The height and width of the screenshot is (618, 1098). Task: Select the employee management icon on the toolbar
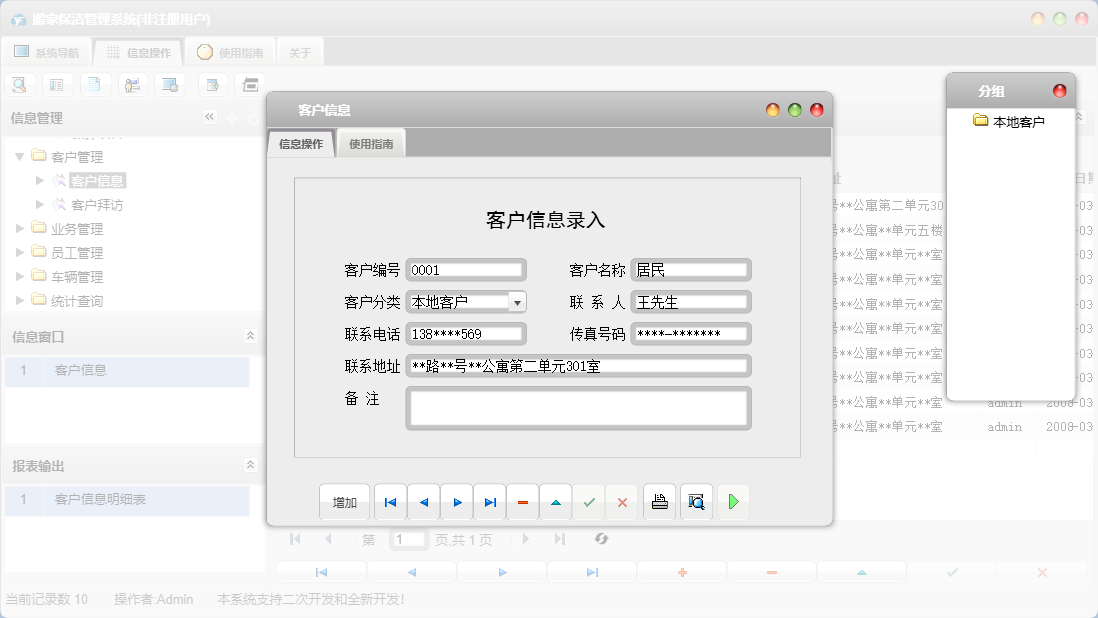(x=132, y=84)
